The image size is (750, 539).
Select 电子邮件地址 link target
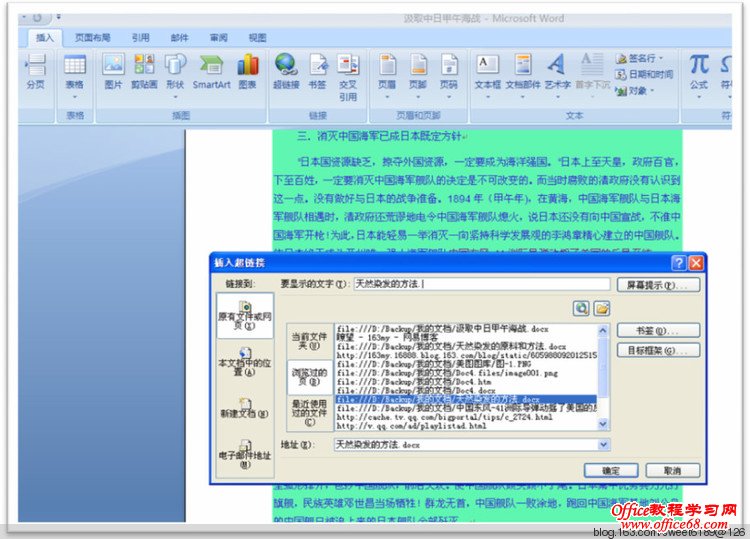pos(245,454)
